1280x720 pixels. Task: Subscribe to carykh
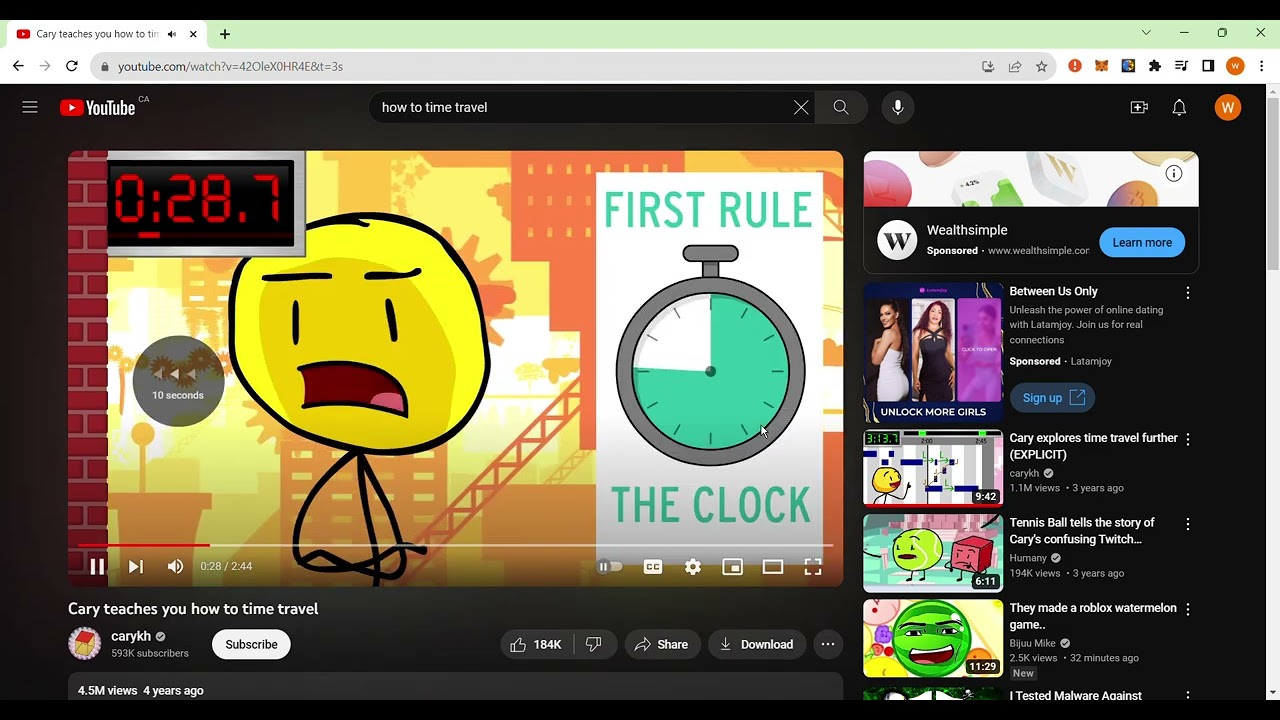pos(251,645)
